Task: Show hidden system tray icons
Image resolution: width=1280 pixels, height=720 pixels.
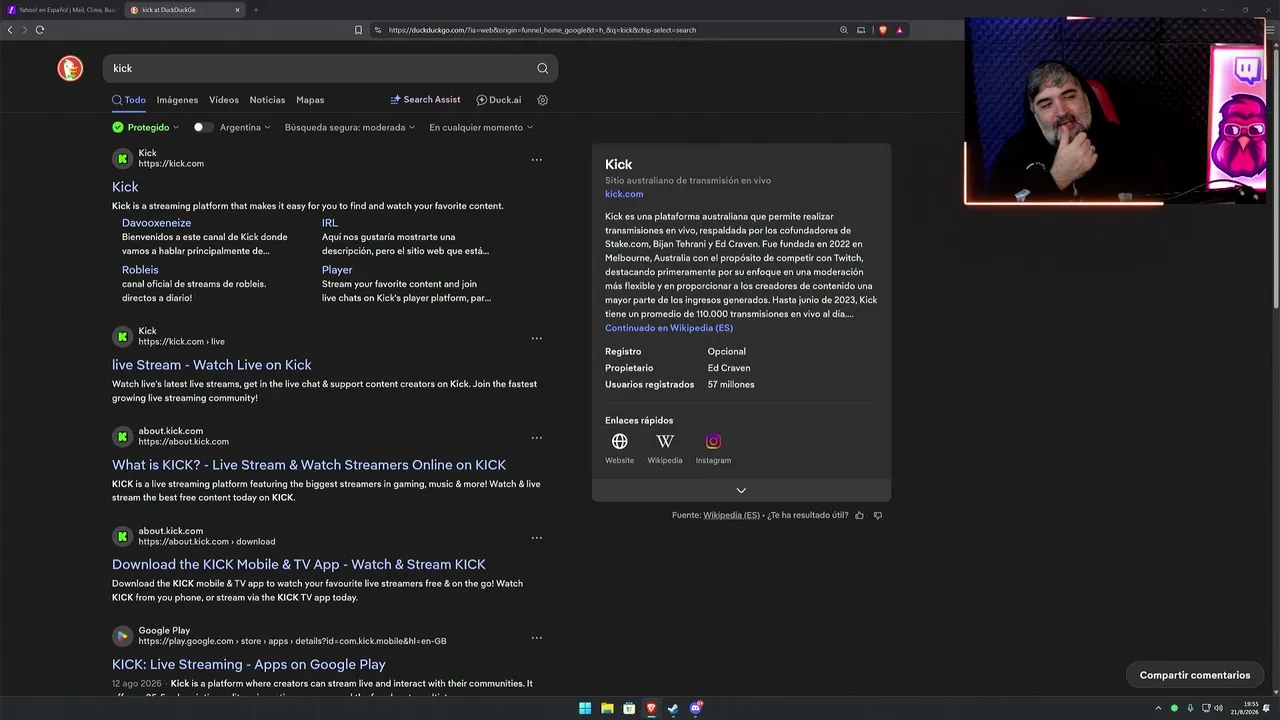Action: pos(1159,708)
